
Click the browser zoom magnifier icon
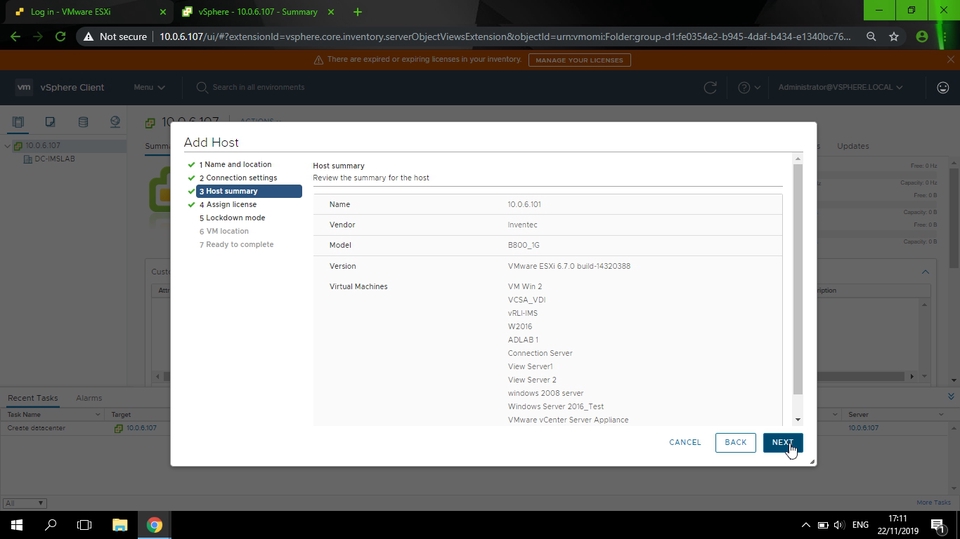(x=871, y=37)
